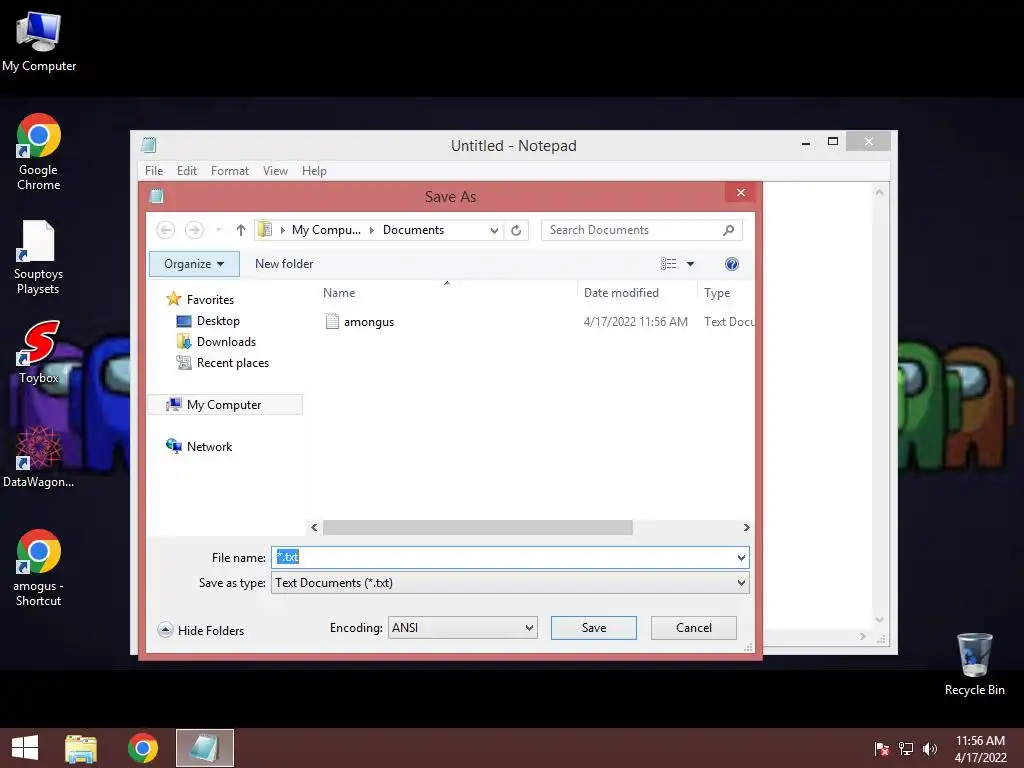Select Downloads in Favorites
The image size is (1024, 768).
tap(226, 342)
